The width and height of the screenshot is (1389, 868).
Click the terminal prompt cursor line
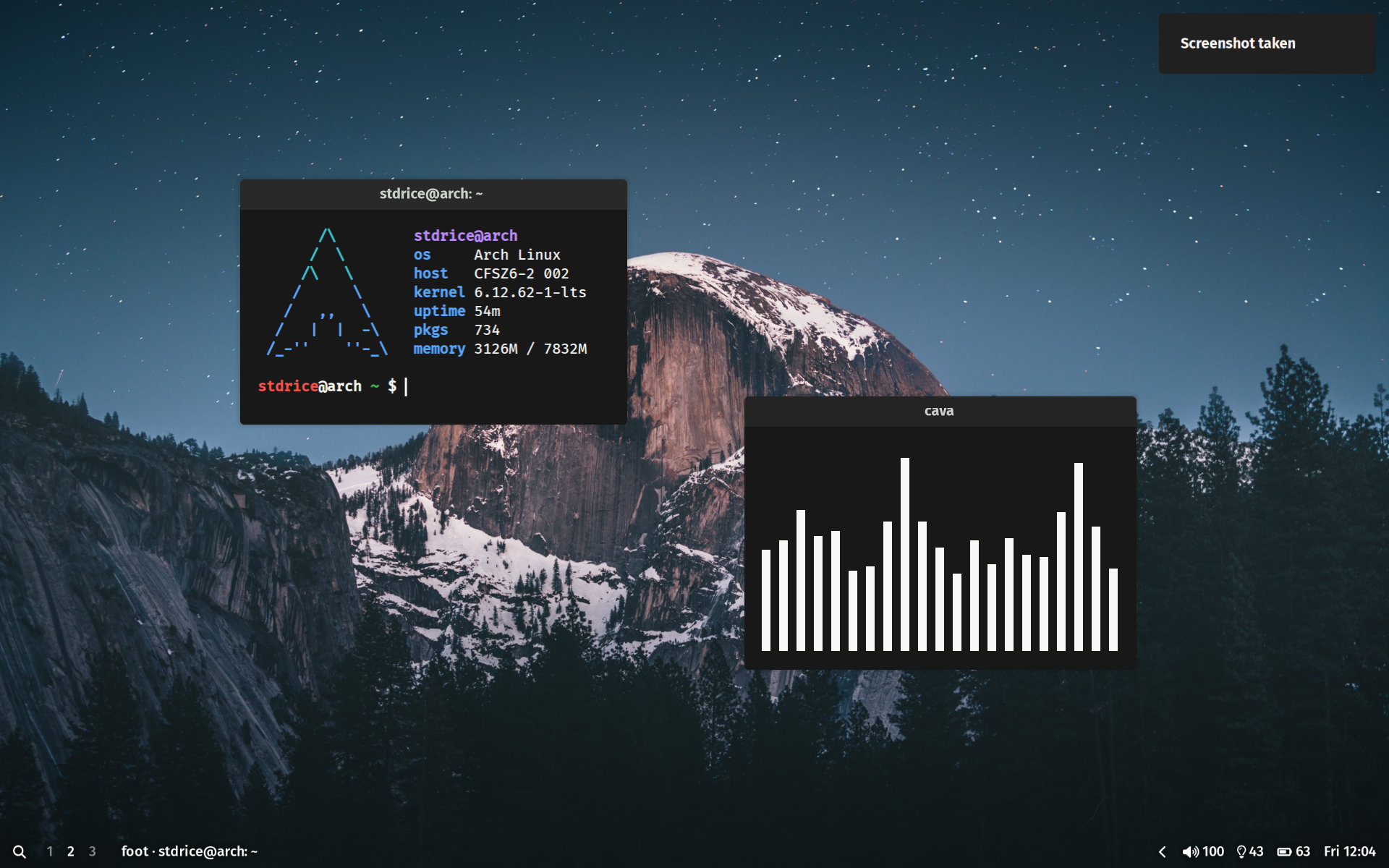pos(406,386)
